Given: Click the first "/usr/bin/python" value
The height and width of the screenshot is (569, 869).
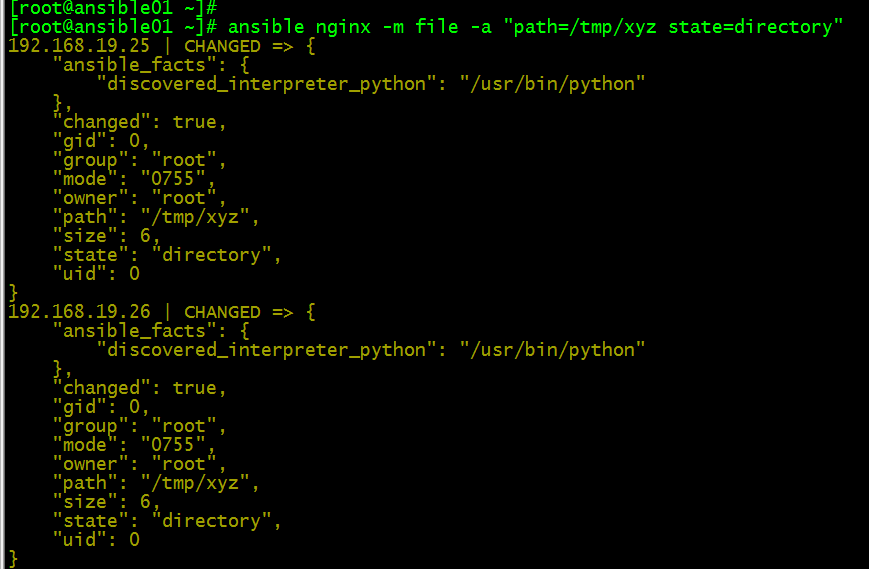Looking at the screenshot, I should (553, 84).
